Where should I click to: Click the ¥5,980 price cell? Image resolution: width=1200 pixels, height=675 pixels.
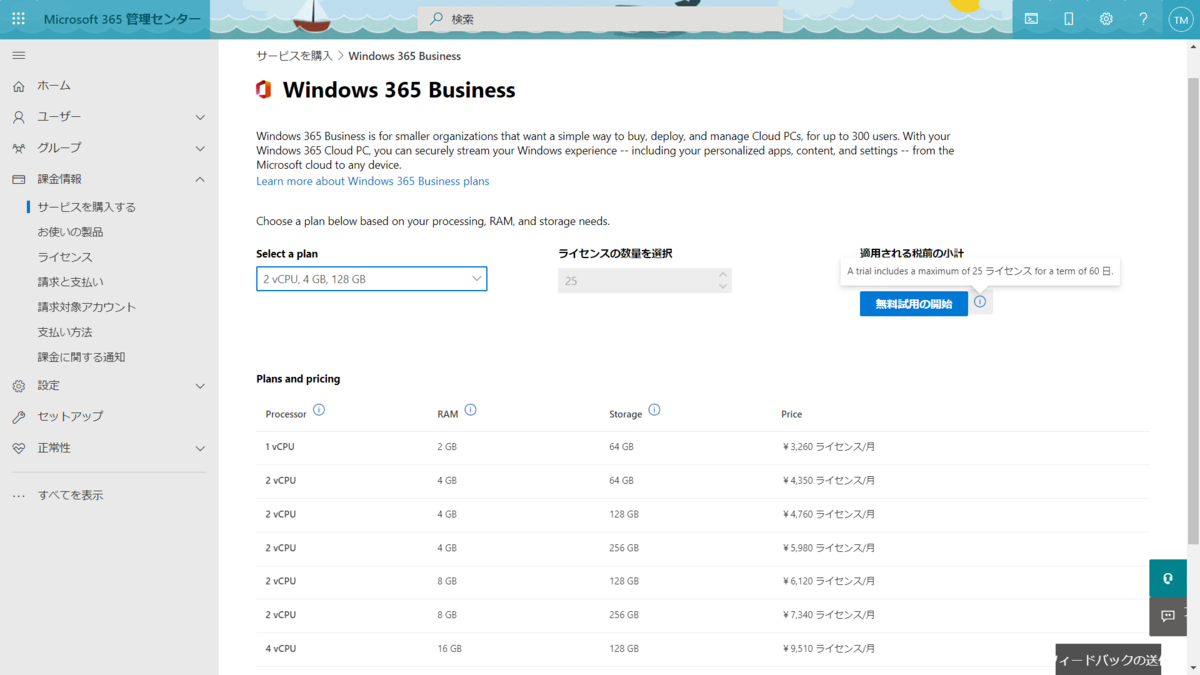click(828, 548)
